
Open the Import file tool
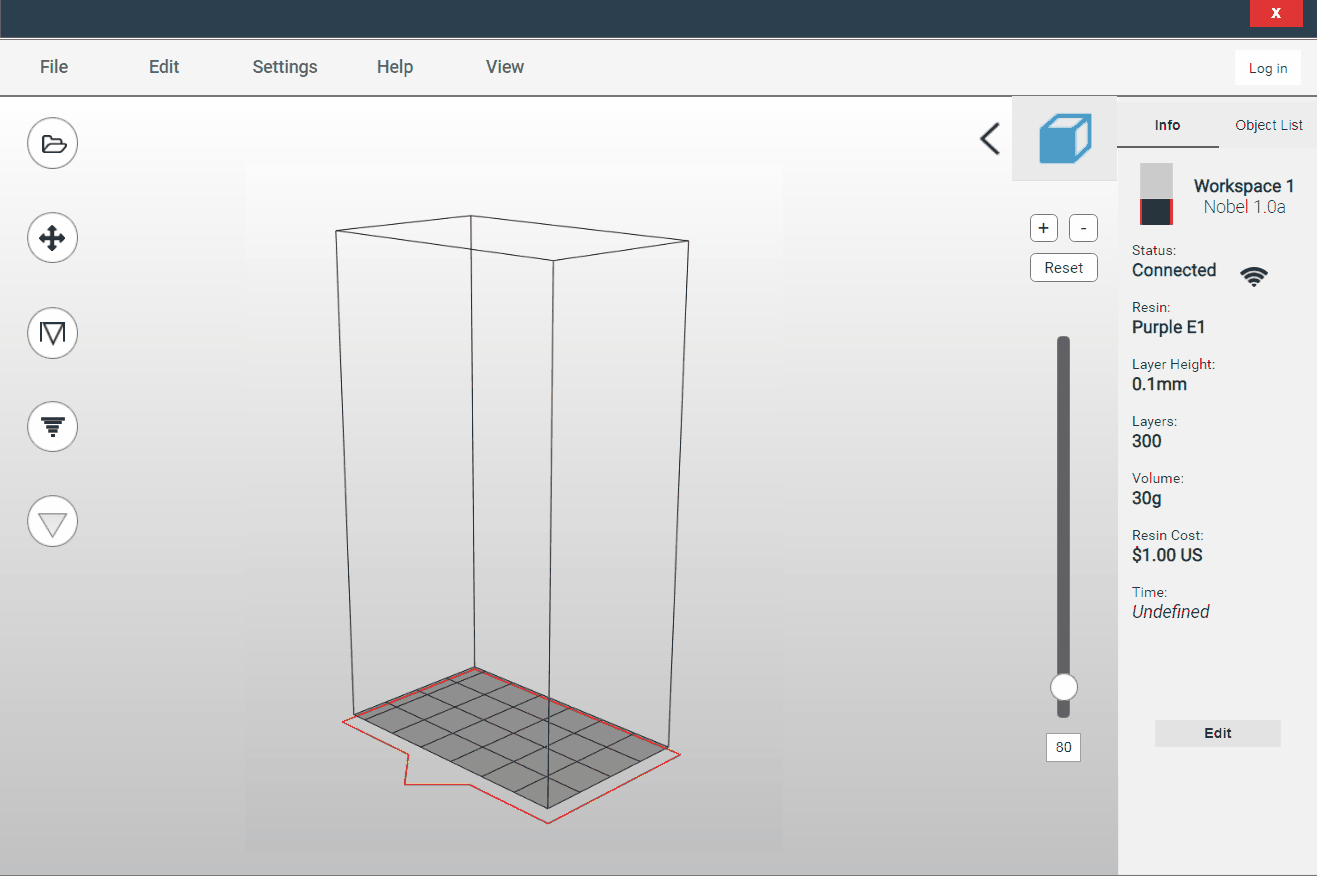52,143
